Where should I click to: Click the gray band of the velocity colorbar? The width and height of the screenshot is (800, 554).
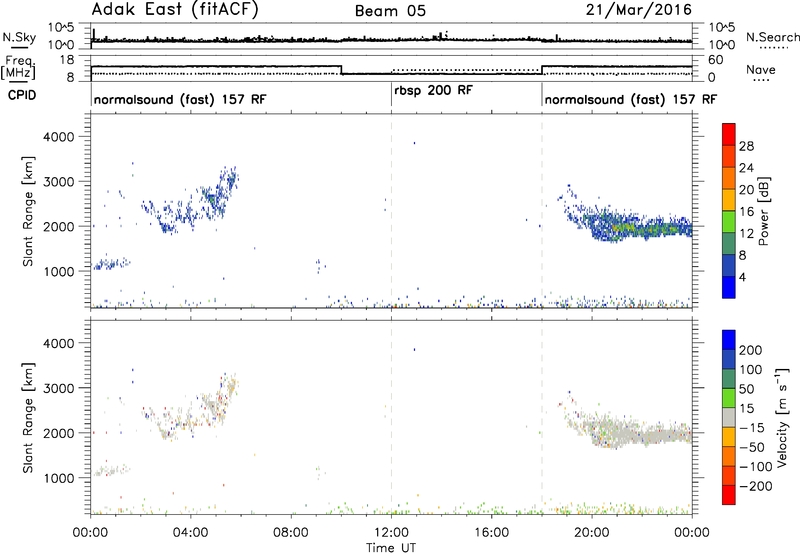(x=729, y=417)
